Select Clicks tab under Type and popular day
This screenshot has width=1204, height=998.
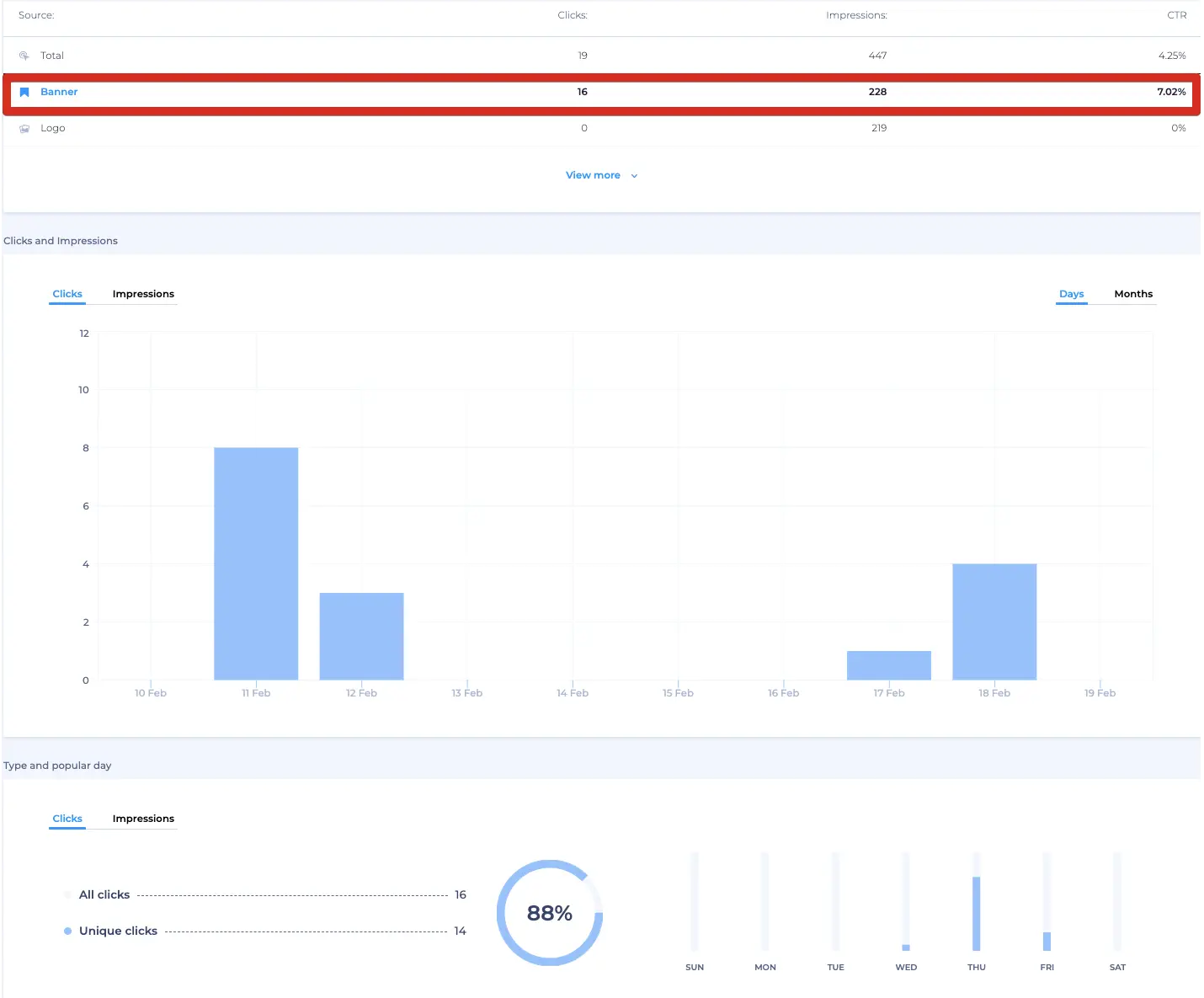[67, 819]
